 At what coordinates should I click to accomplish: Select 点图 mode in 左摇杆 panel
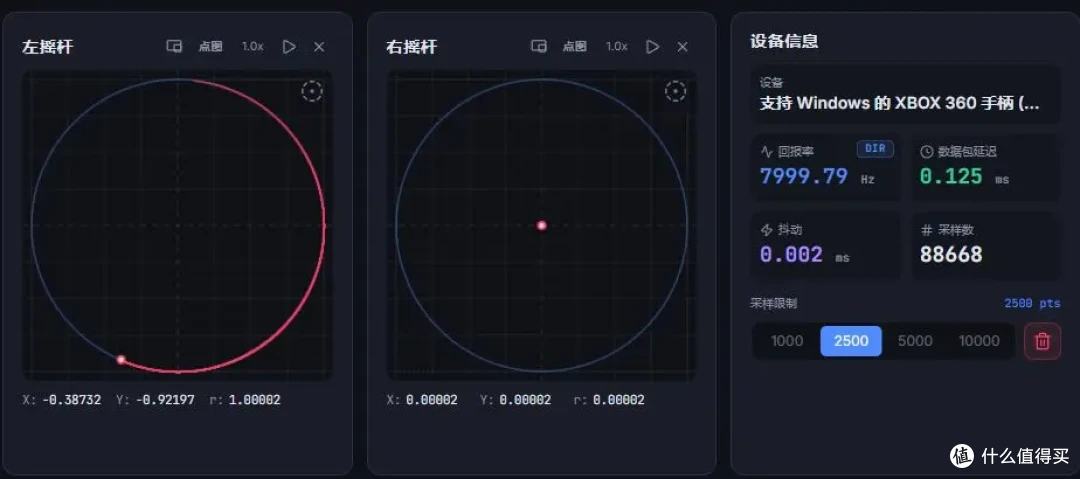[x=210, y=46]
